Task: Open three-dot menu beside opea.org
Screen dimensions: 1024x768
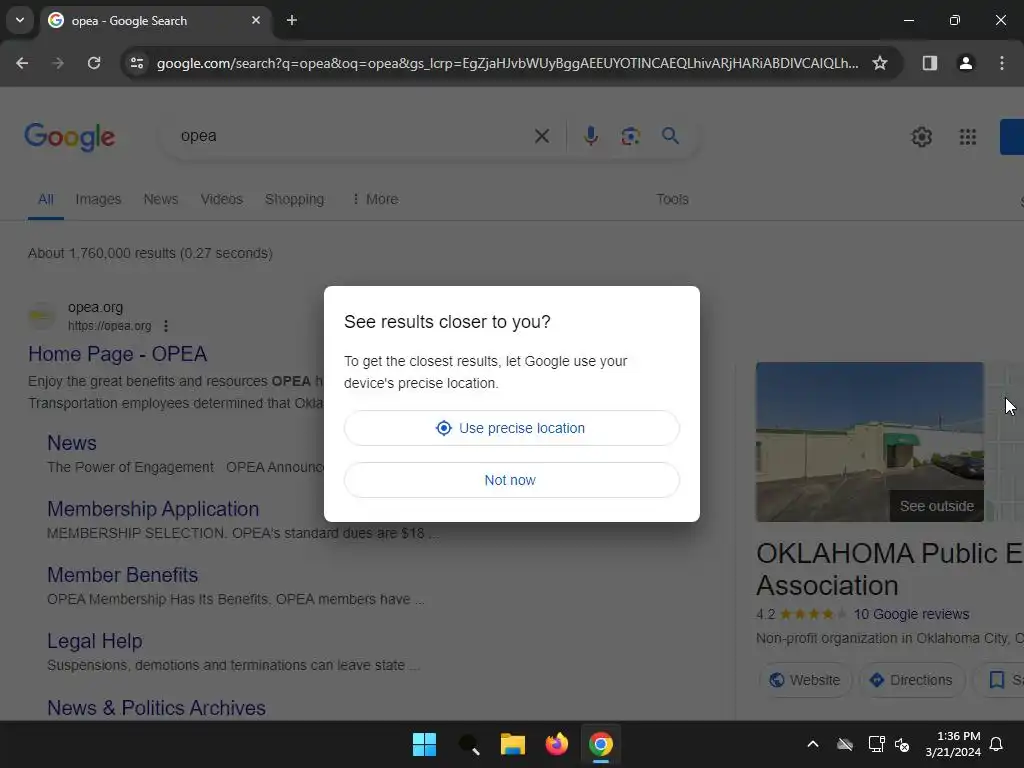Action: [166, 325]
